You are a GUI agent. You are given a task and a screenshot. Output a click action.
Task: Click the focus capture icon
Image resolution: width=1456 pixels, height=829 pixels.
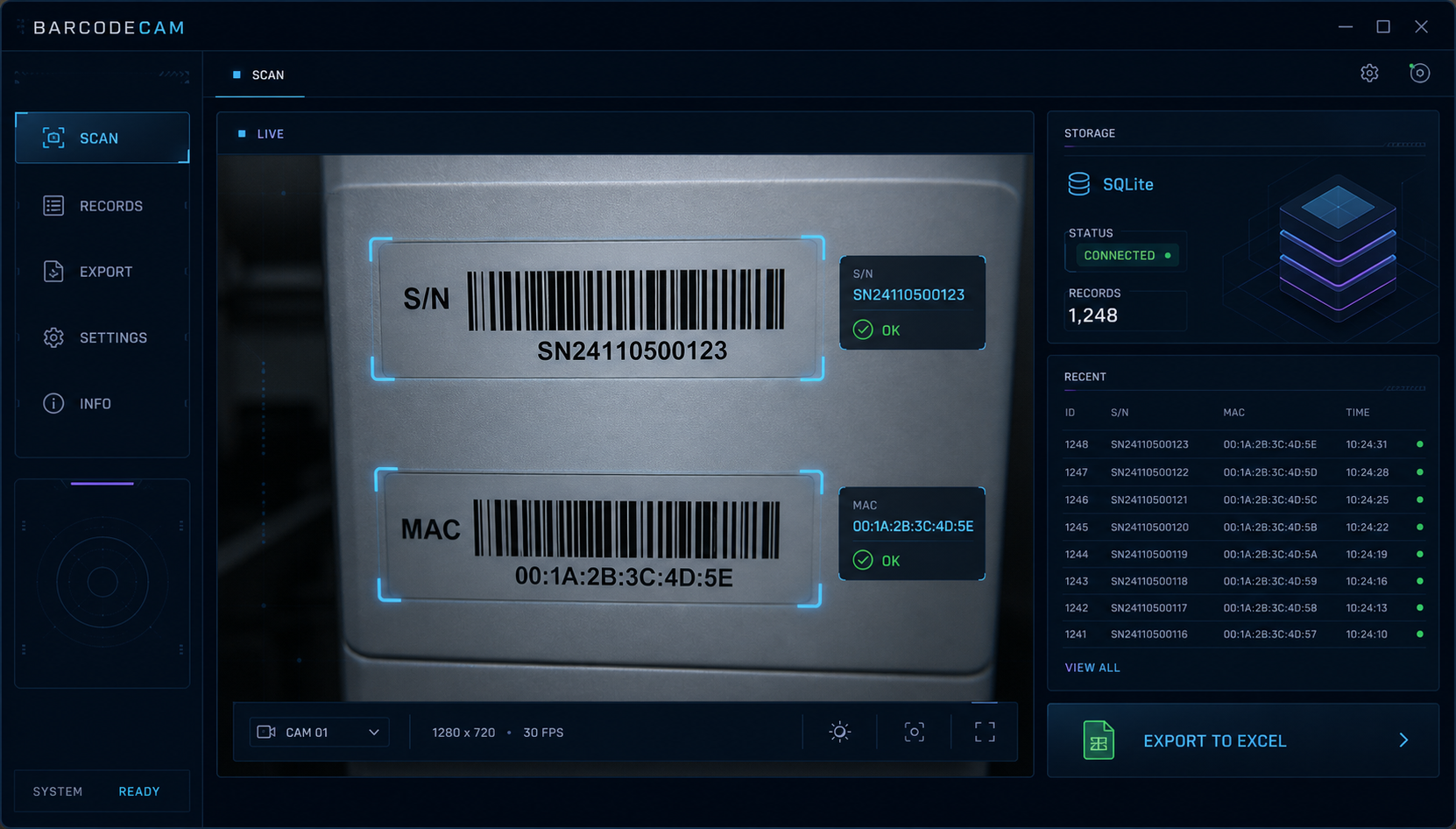click(914, 732)
